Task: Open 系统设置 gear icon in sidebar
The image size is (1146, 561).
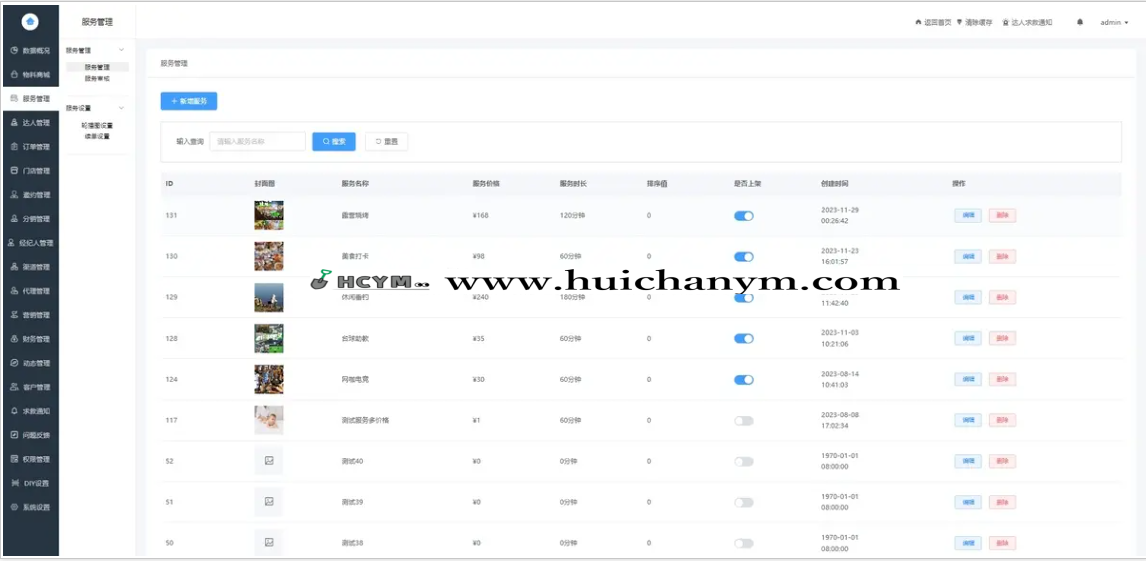Action: click(14, 507)
